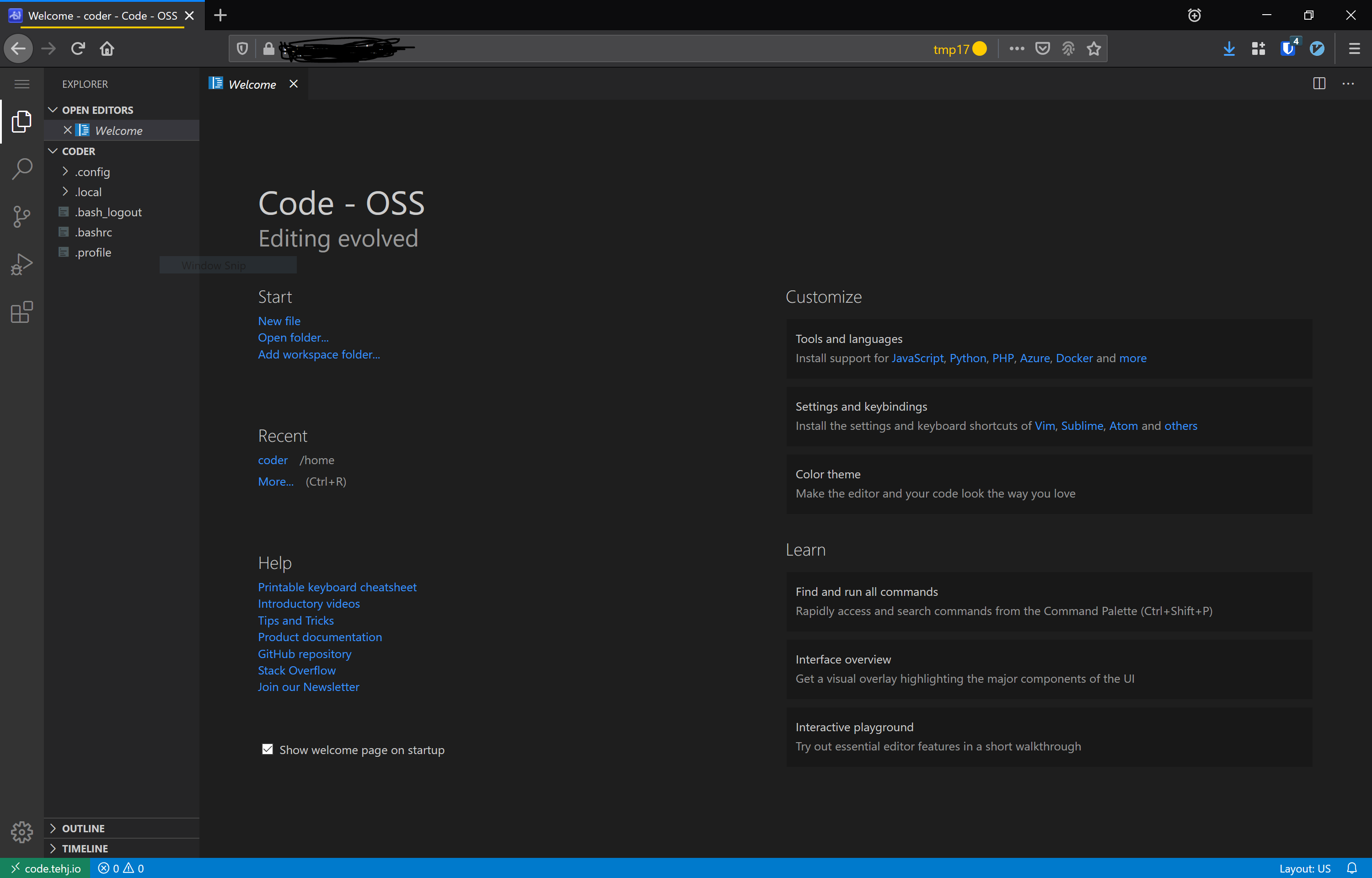Open the editor More Actions menu
Screen dimensions: 1372x878
[x=1348, y=84]
